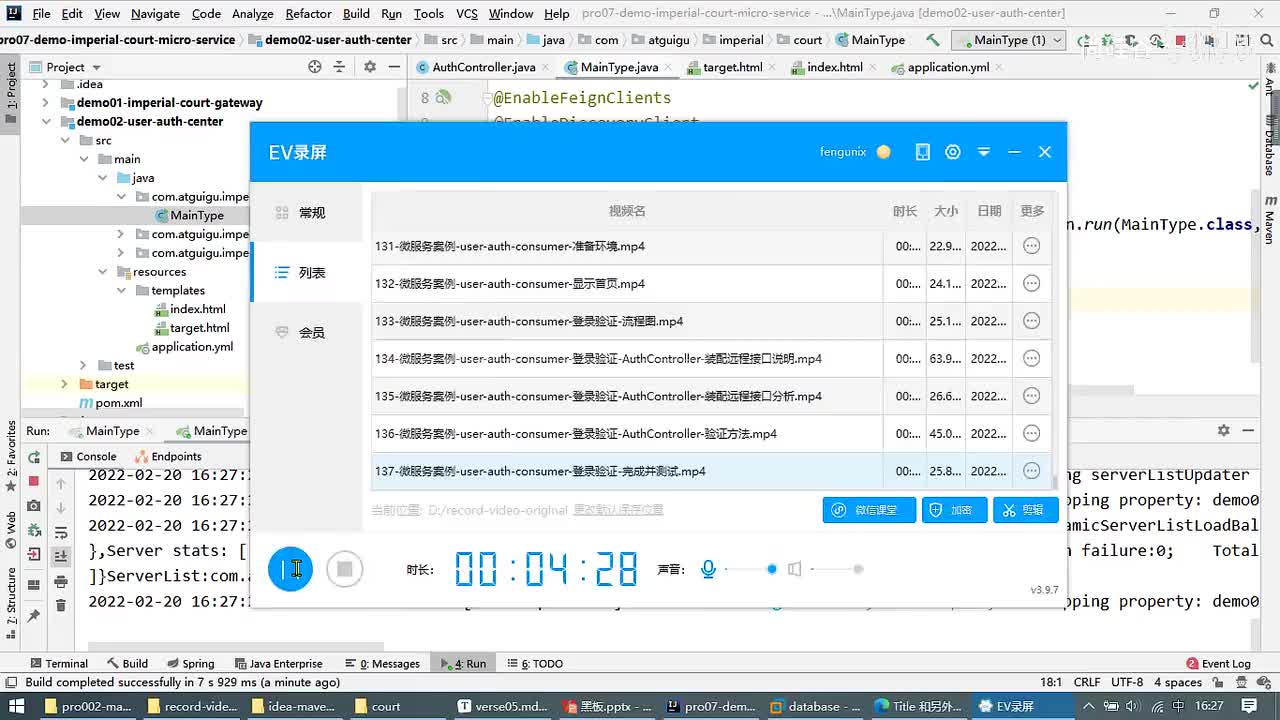Screen dimensions: 1280x720
Task: Open pom.xml in project tree
Action: click(x=110, y=403)
